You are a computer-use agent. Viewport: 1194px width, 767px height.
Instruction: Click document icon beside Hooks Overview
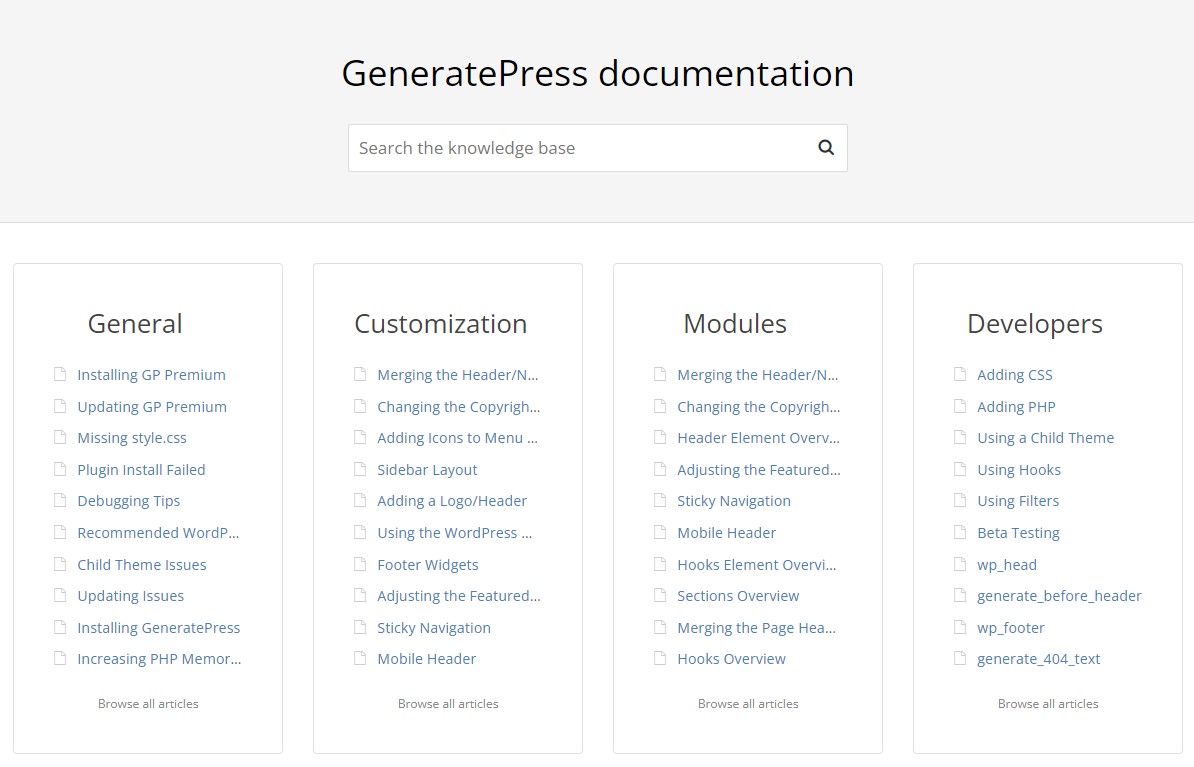[659, 658]
